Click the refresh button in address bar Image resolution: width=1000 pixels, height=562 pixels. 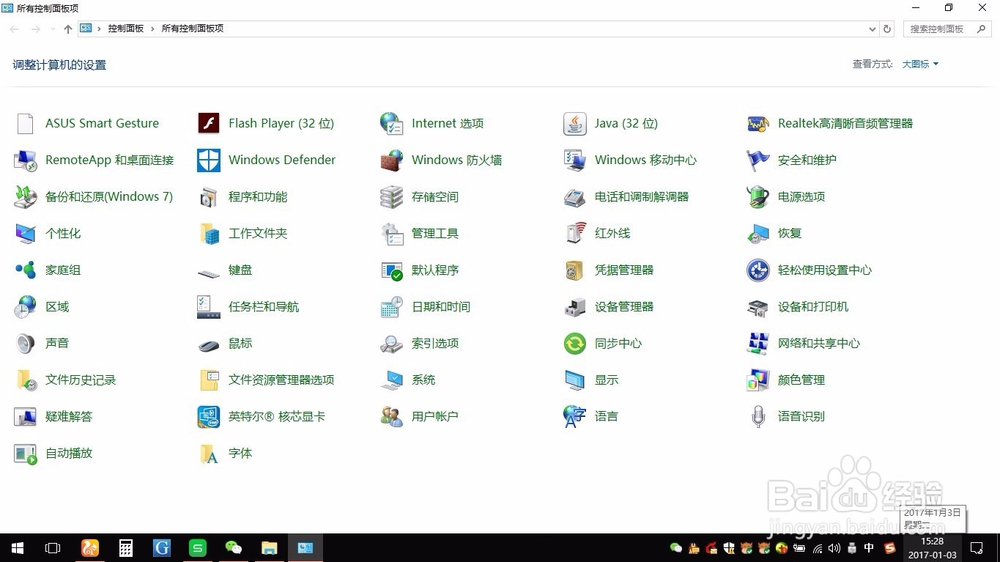[x=886, y=29]
